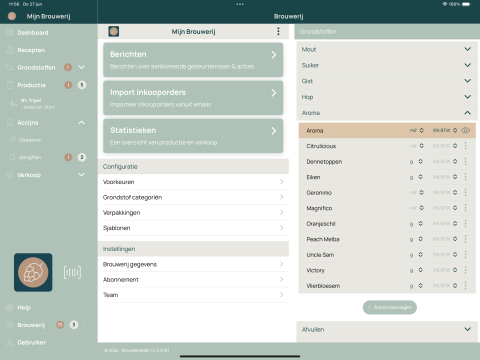Click the battery indicator in status bar

click(466, 4)
